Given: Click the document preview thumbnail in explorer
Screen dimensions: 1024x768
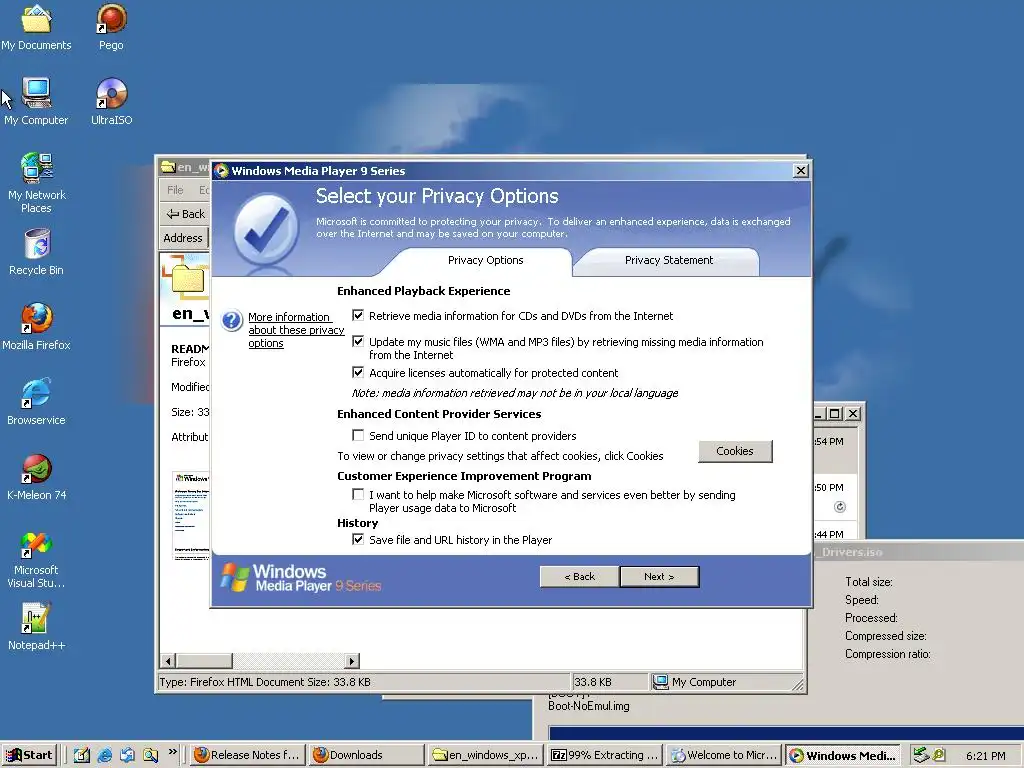Looking at the screenshot, I should coord(191,515).
